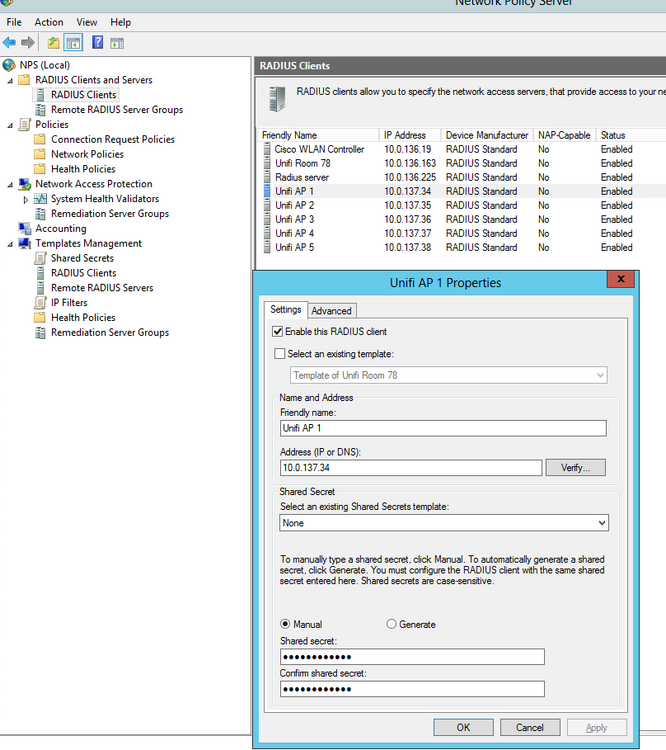Select RADIUS Clients under RADIUS Clients and Servers
666x750 pixels.
point(84,95)
